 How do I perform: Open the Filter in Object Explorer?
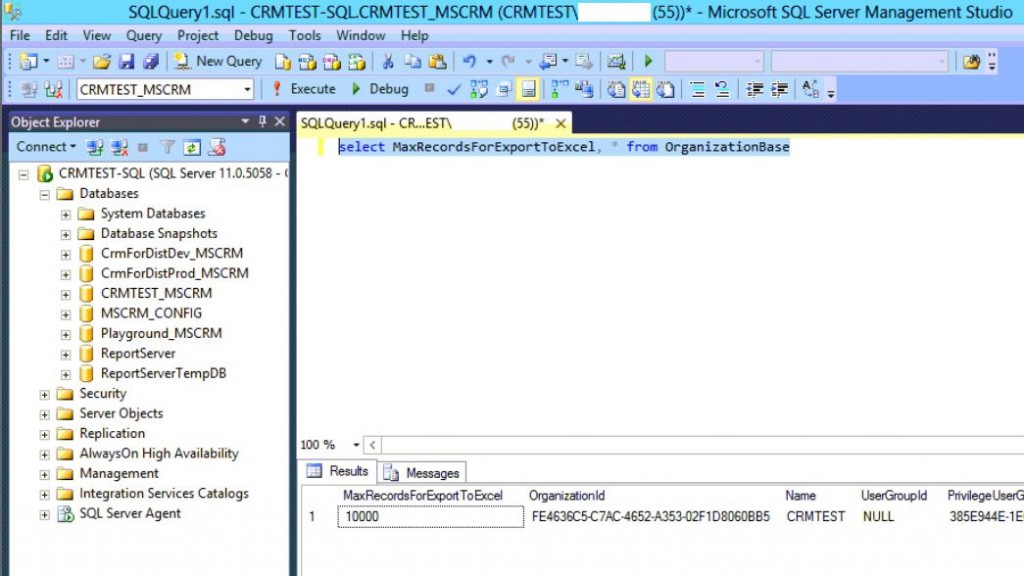pos(167,147)
